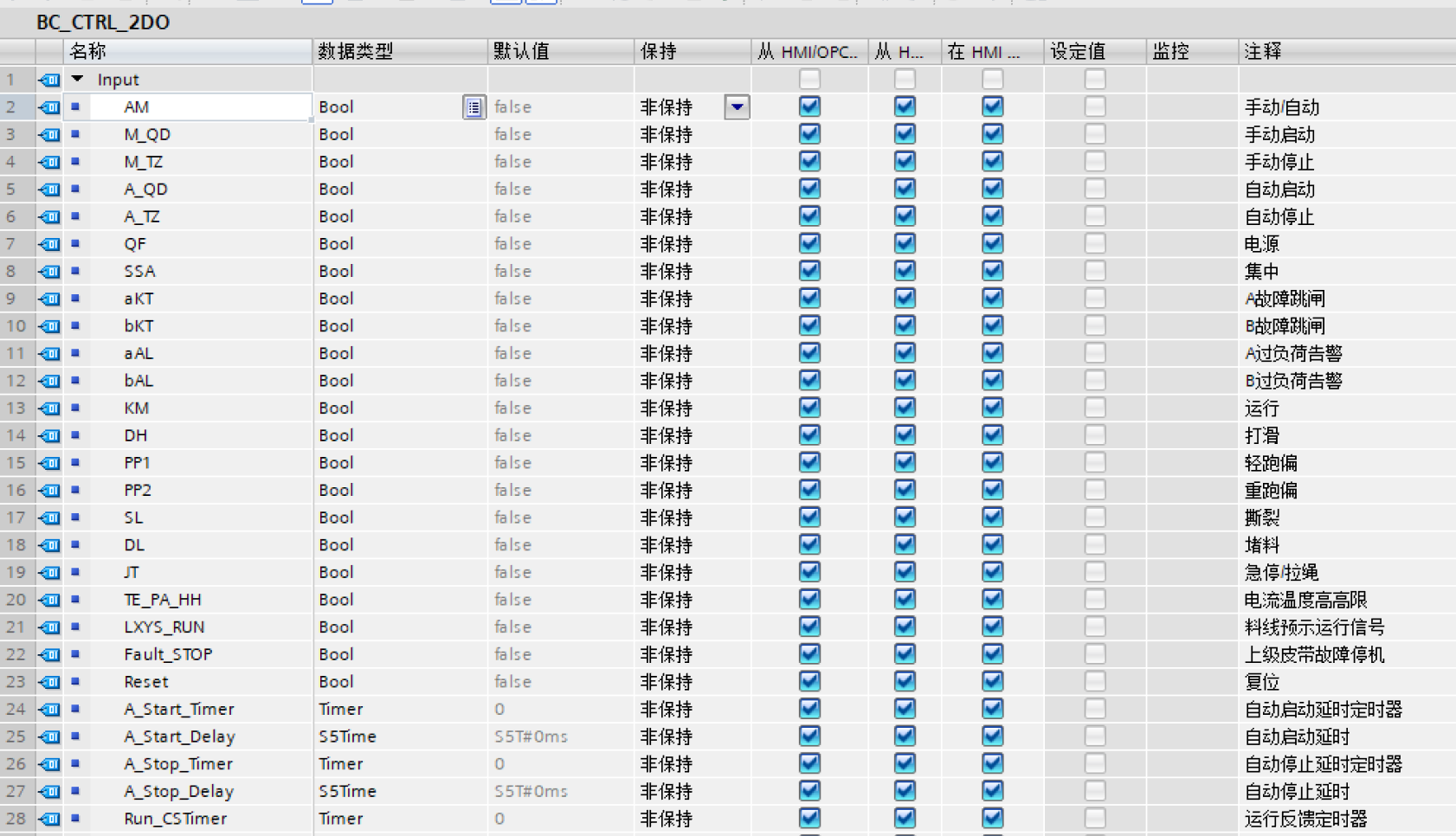Click the 名称 column header

click(187, 52)
